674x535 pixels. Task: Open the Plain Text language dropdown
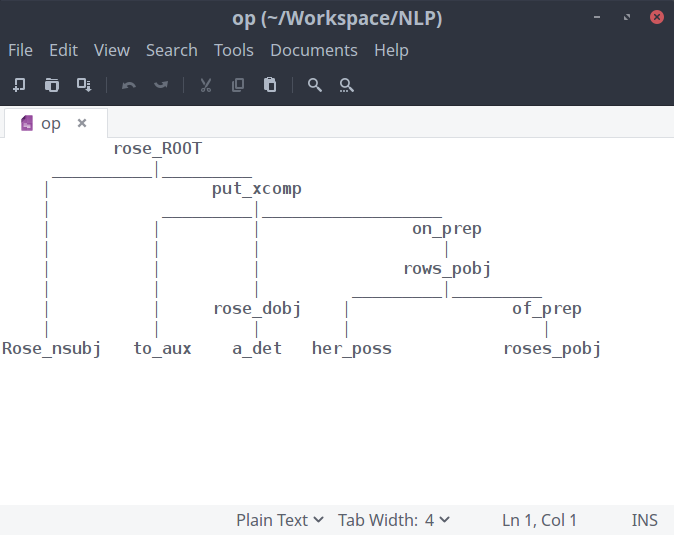(279, 520)
